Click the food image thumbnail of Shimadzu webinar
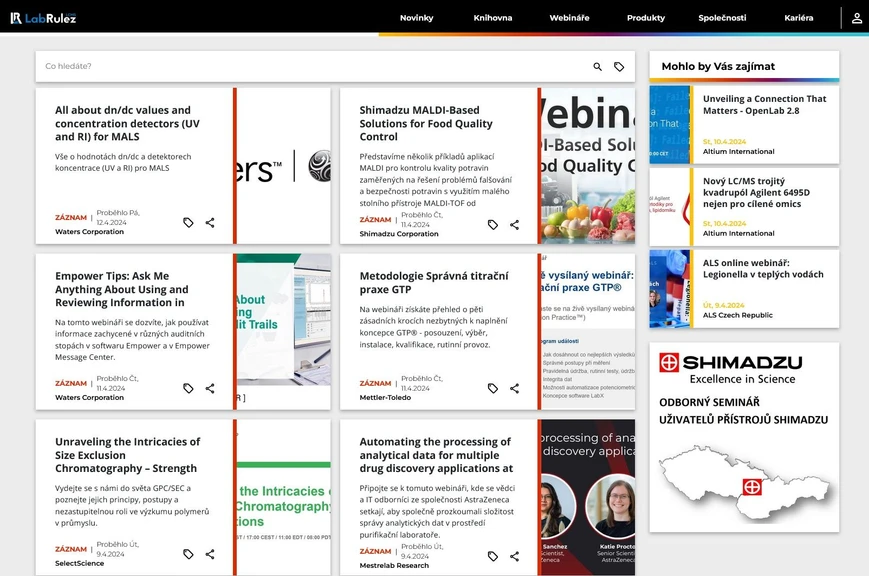The image size is (869, 576). point(588,166)
